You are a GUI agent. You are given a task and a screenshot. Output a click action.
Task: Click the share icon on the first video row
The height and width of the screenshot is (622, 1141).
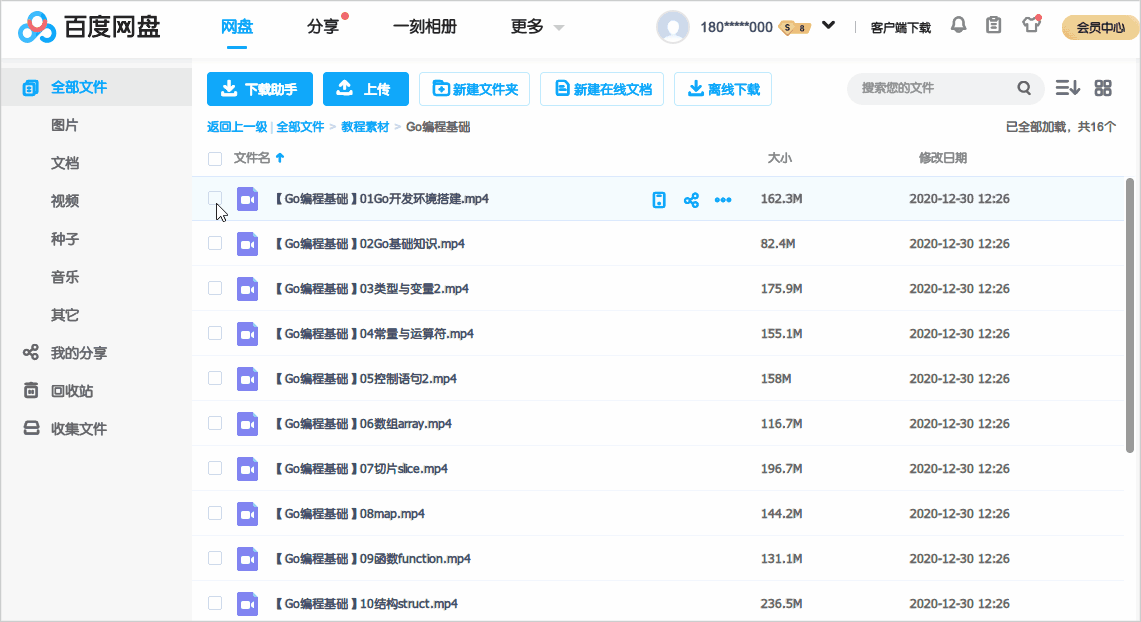coord(691,199)
